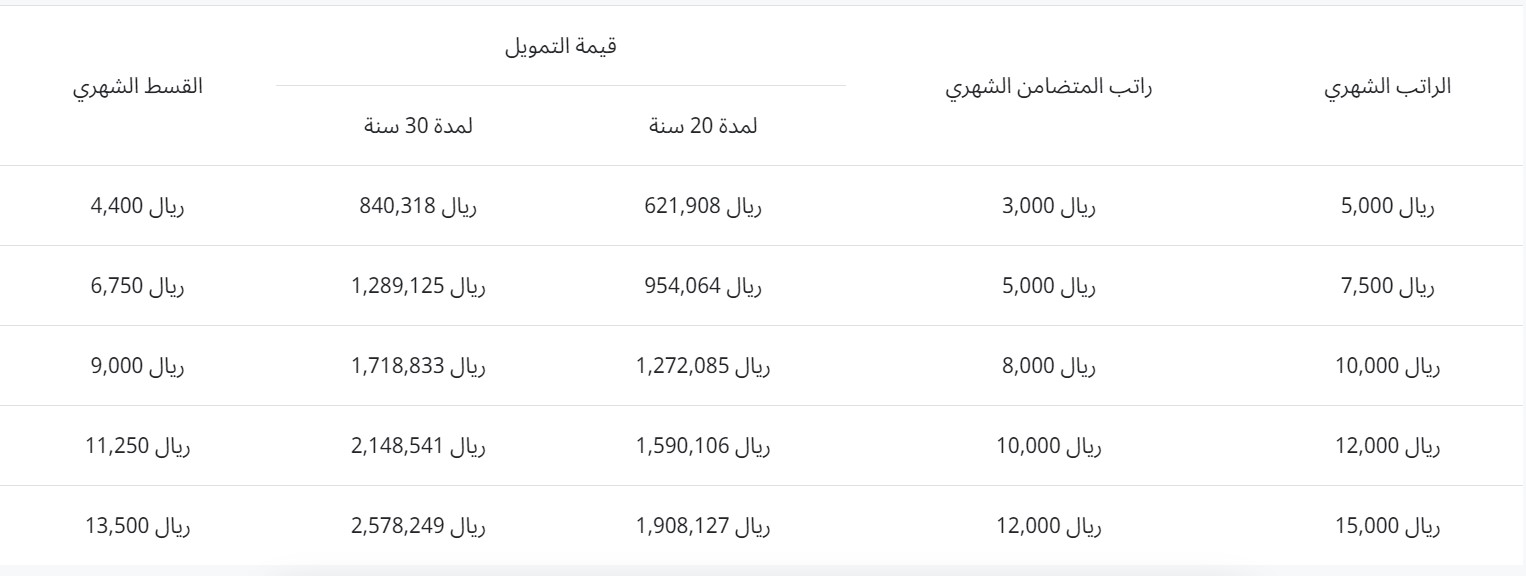Select the قيمة التمويل header
Image resolution: width=1526 pixels, height=576 pixels.
[561, 45]
